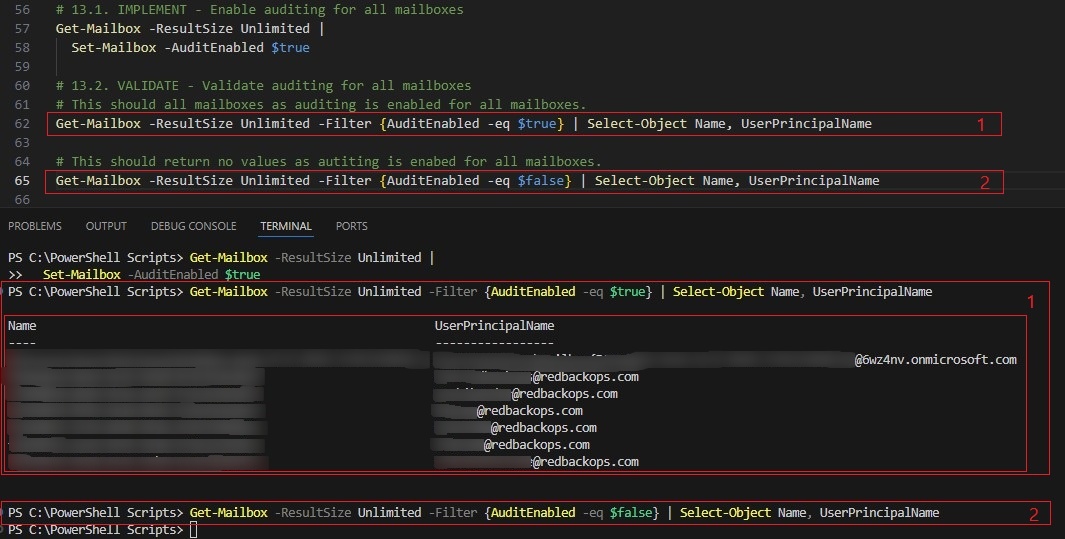Click line number 56 in the gutter
This screenshot has width=1065, height=539.
click(x=22, y=10)
